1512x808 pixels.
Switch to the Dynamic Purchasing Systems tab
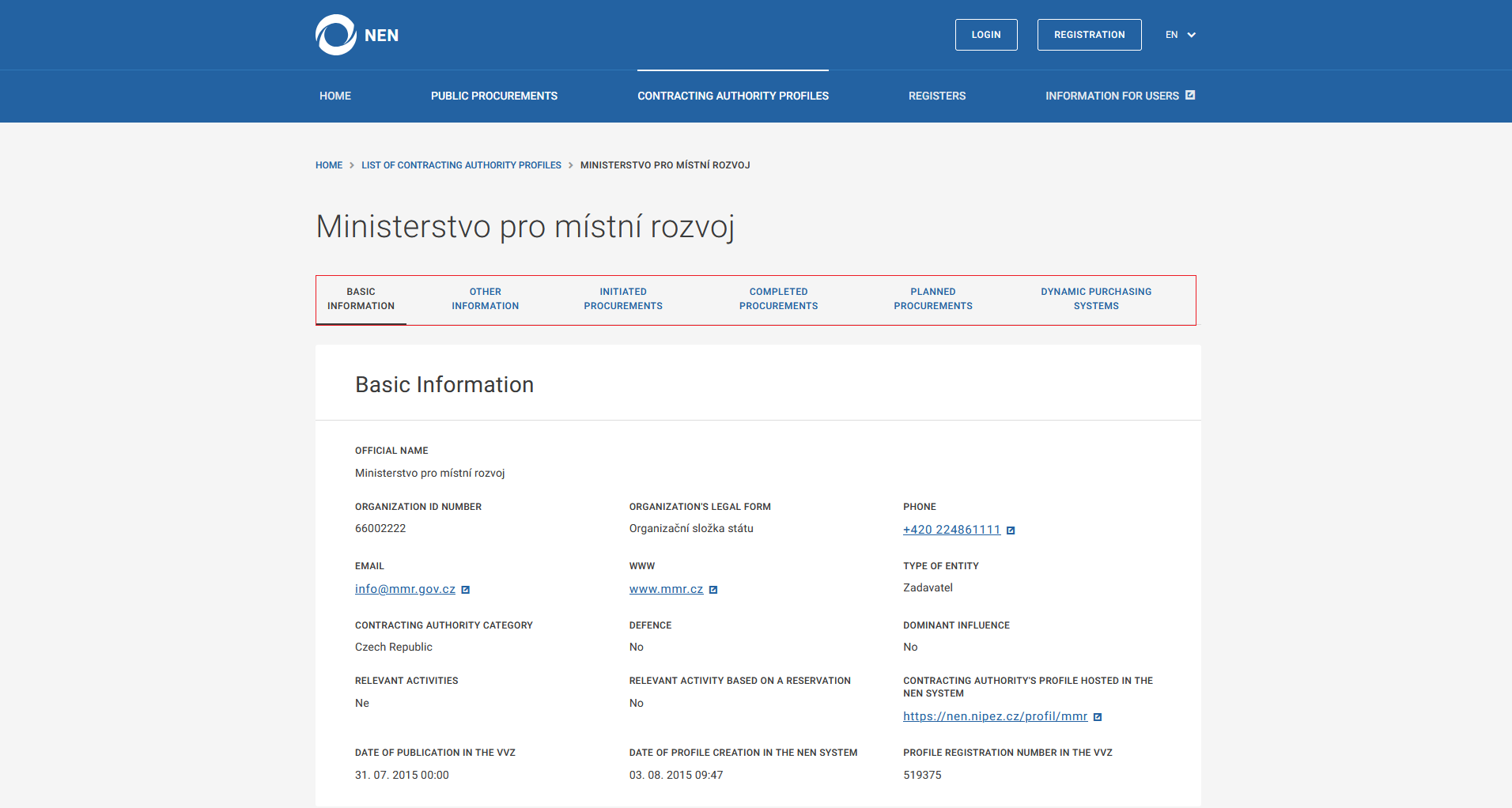(x=1096, y=299)
